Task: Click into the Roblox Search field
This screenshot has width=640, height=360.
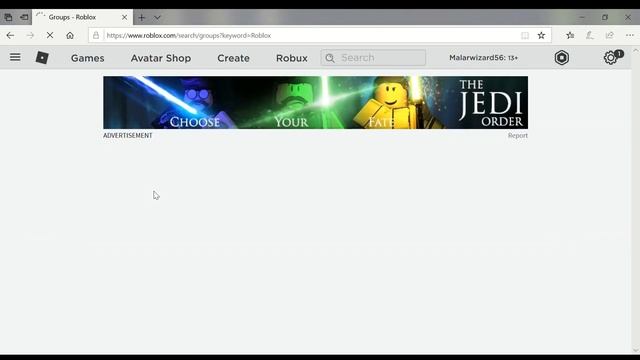Action: [373, 58]
